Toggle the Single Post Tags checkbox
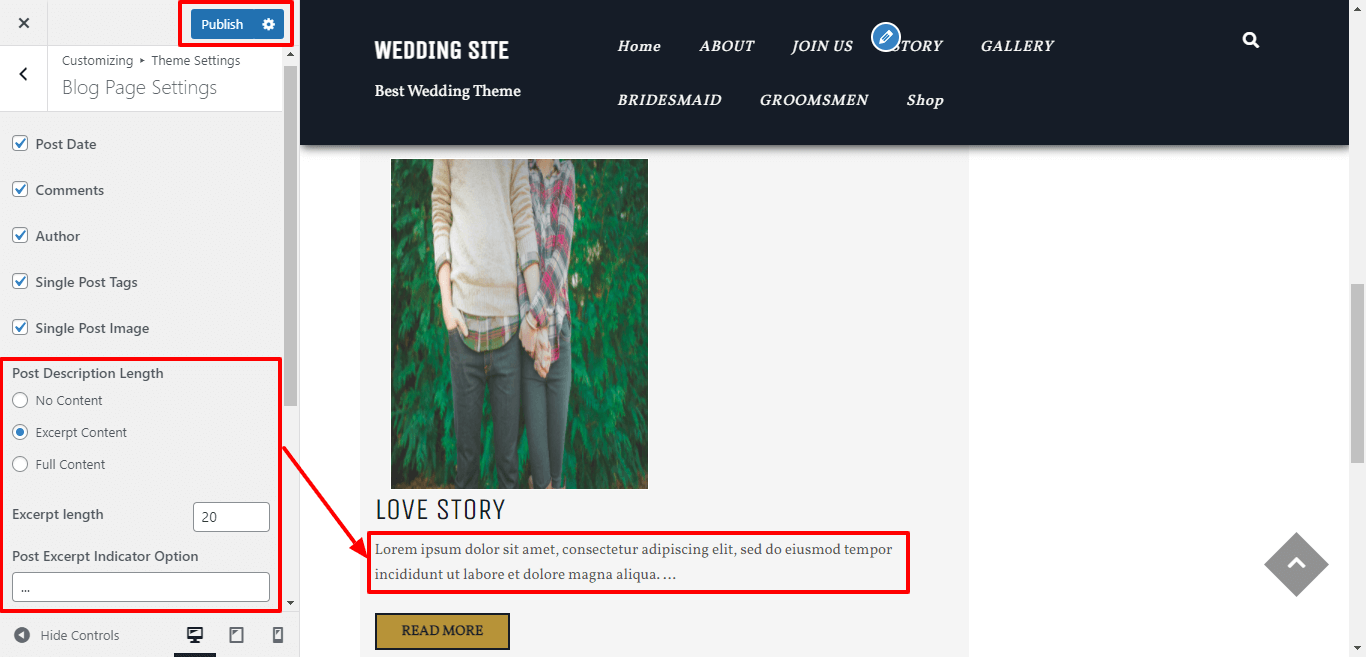 click(x=20, y=281)
